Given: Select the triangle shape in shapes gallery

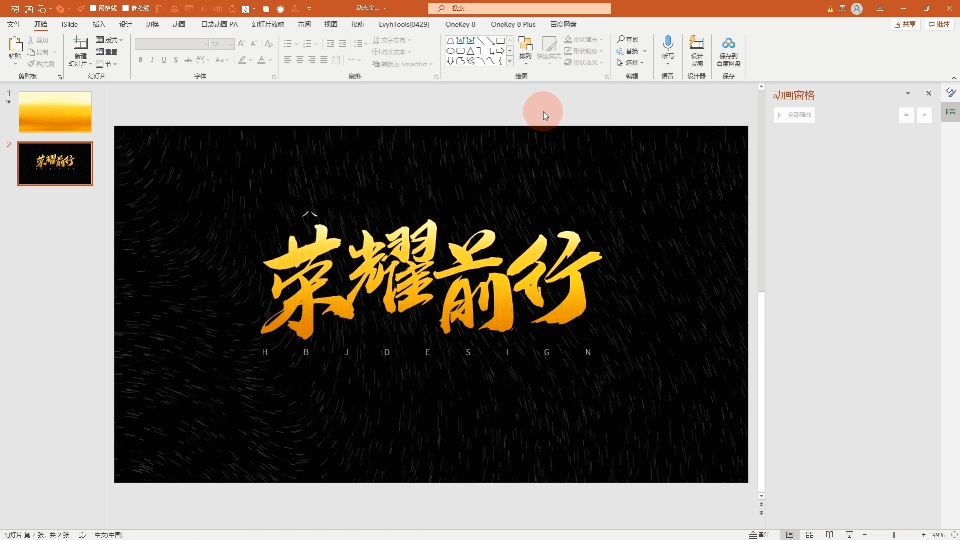Looking at the screenshot, I should 470,51.
